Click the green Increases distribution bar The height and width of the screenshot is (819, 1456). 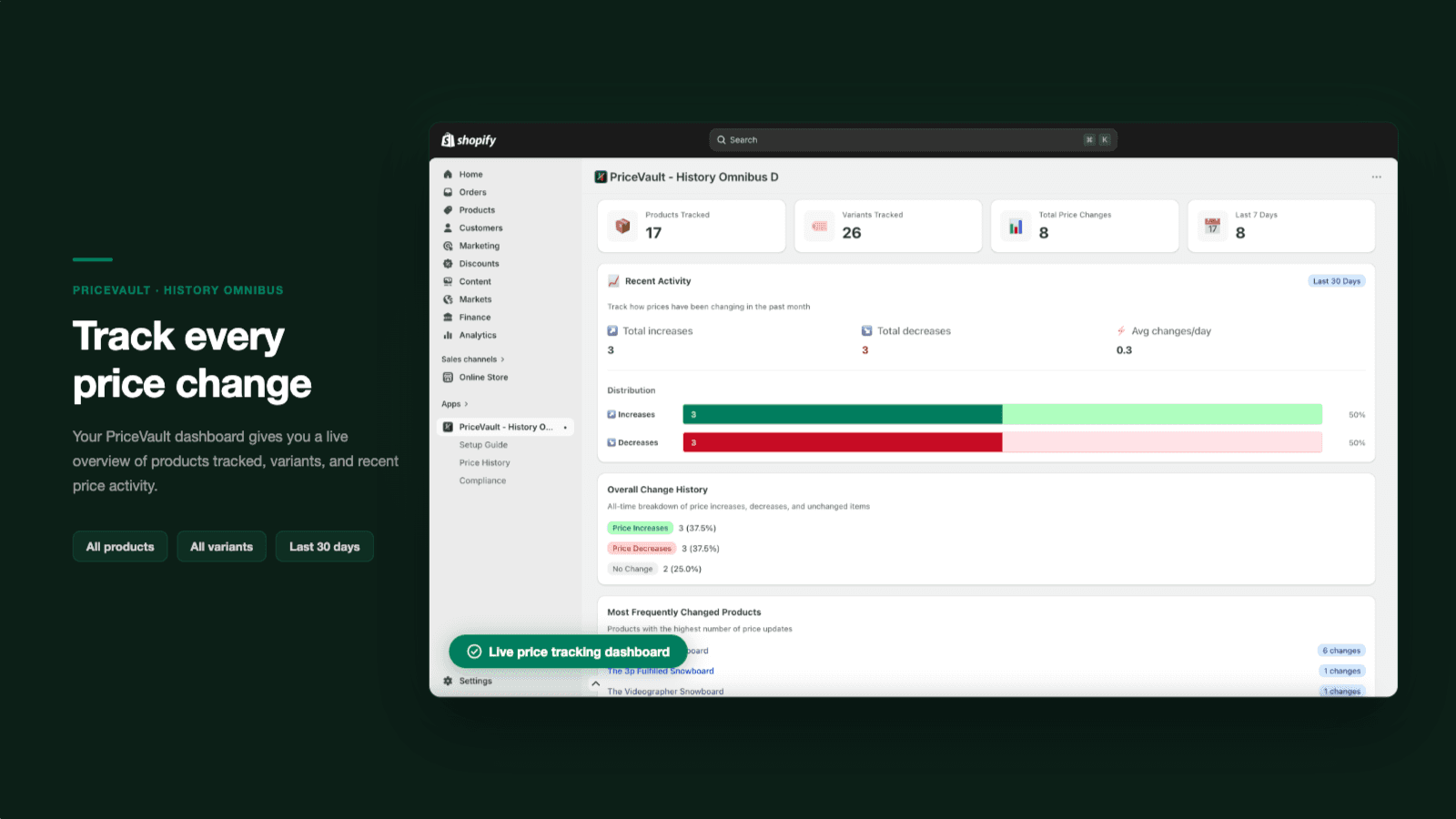pyautogui.click(x=843, y=415)
